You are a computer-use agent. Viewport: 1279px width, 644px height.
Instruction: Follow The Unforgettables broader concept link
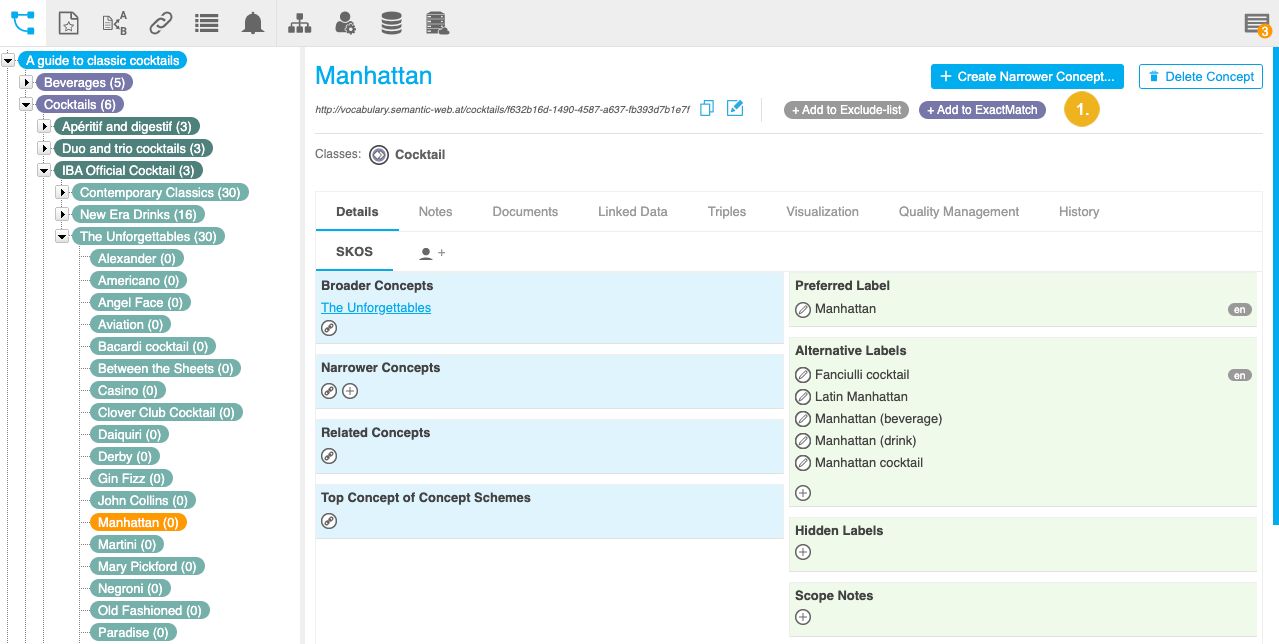pyautogui.click(x=376, y=308)
